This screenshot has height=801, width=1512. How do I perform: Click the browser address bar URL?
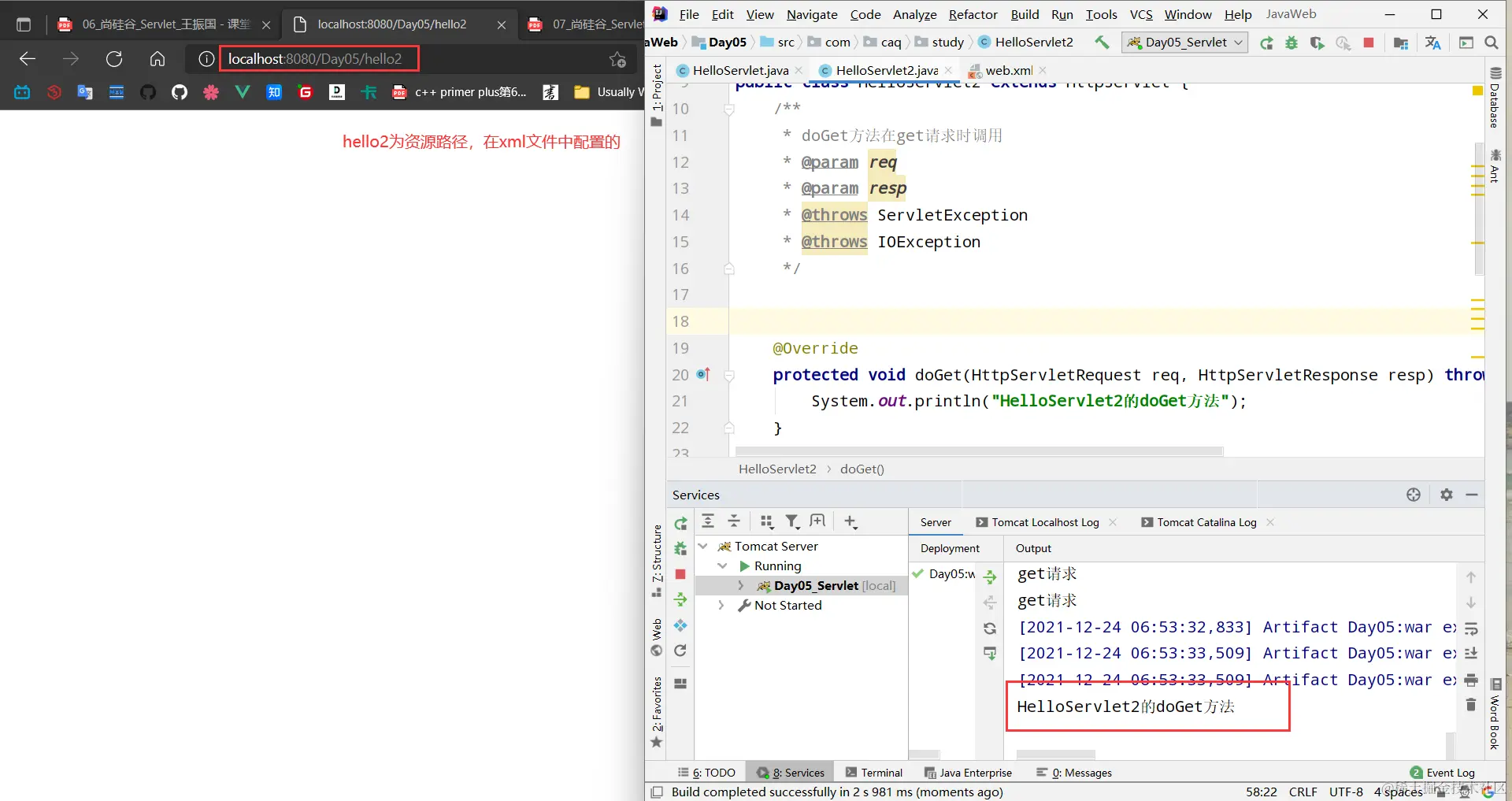315,59
